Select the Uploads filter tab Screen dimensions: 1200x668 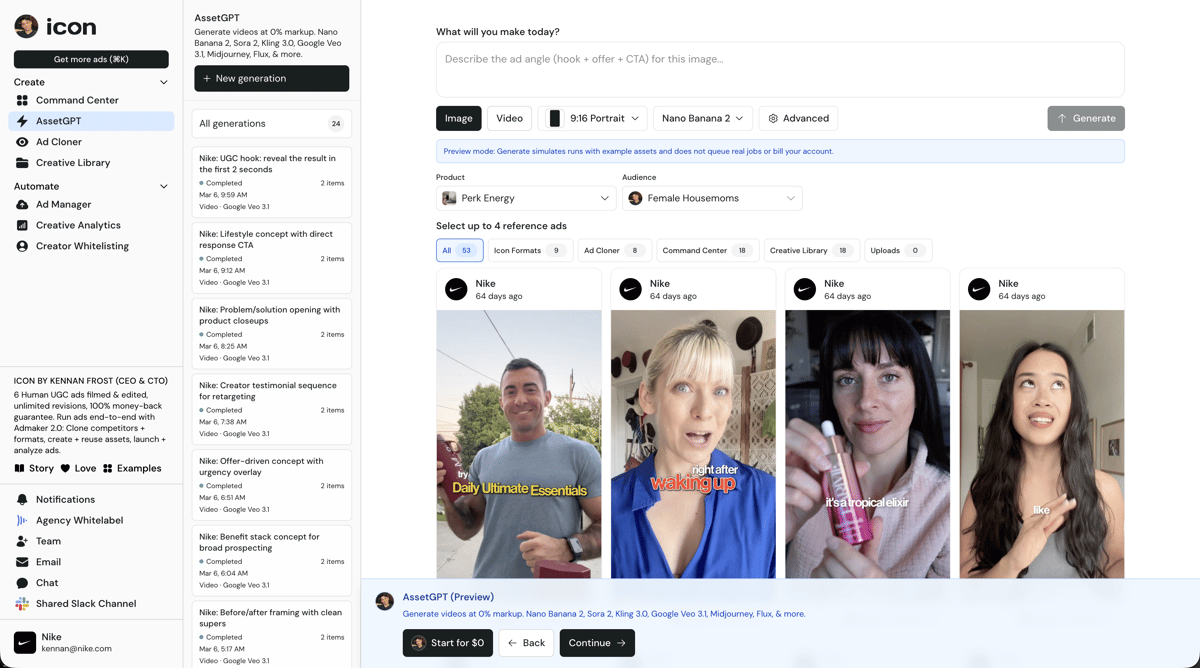898,251
